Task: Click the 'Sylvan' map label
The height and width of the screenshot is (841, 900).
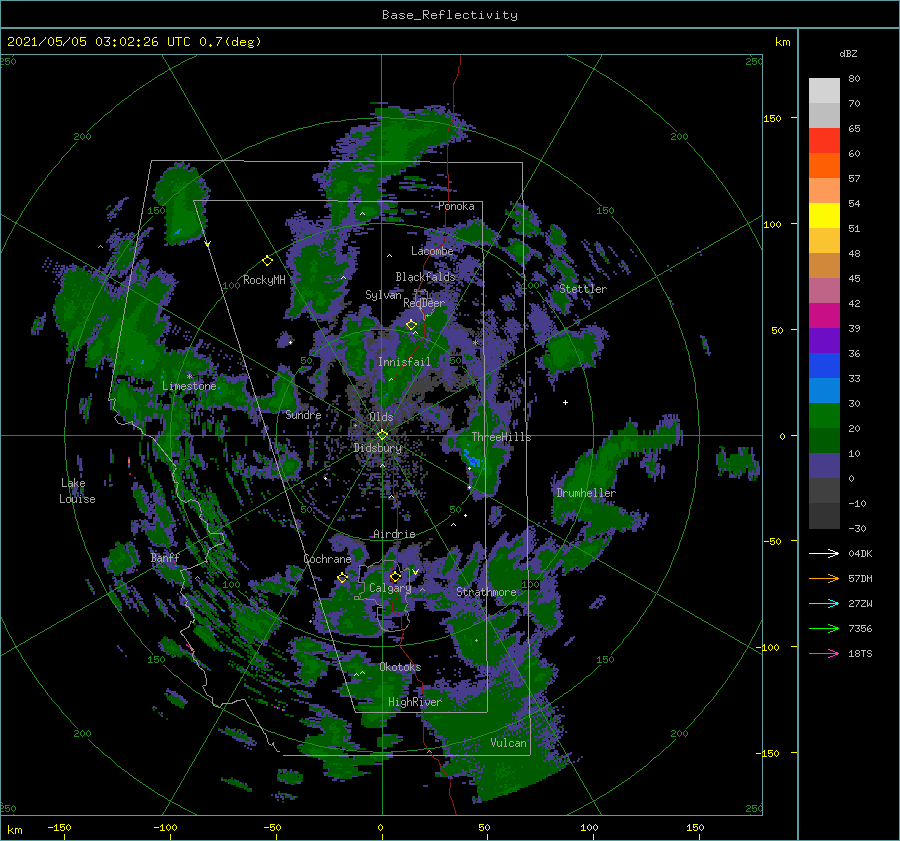Action: tap(383, 295)
